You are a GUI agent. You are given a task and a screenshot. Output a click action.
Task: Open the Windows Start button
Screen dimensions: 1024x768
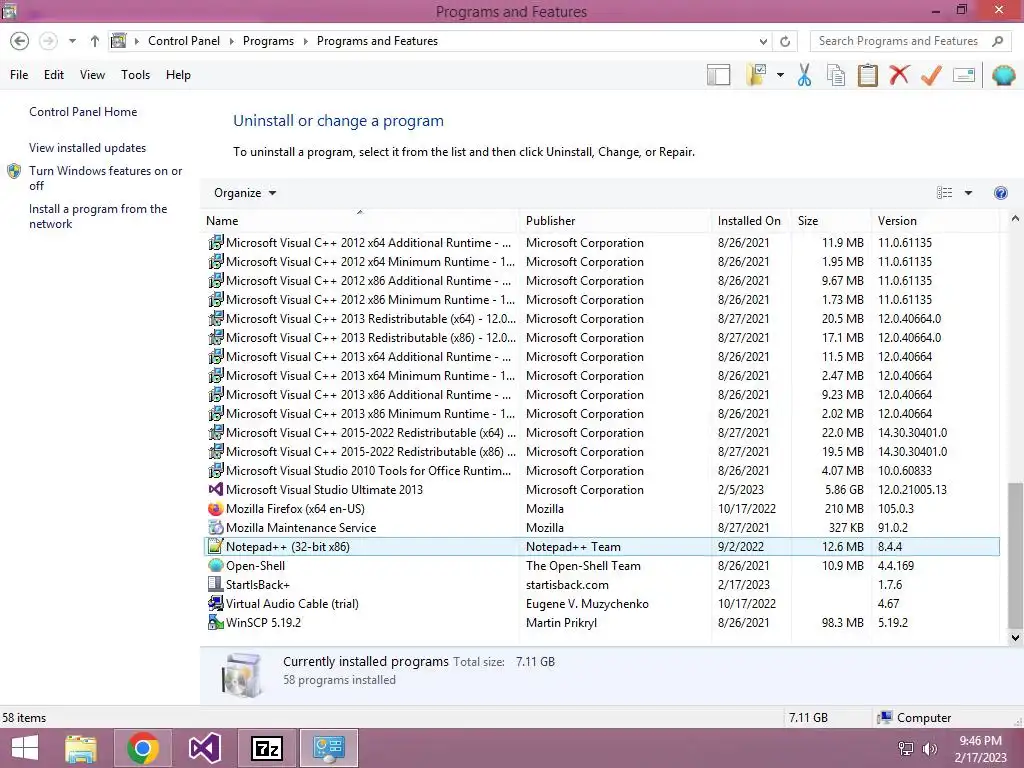[x=25, y=748]
